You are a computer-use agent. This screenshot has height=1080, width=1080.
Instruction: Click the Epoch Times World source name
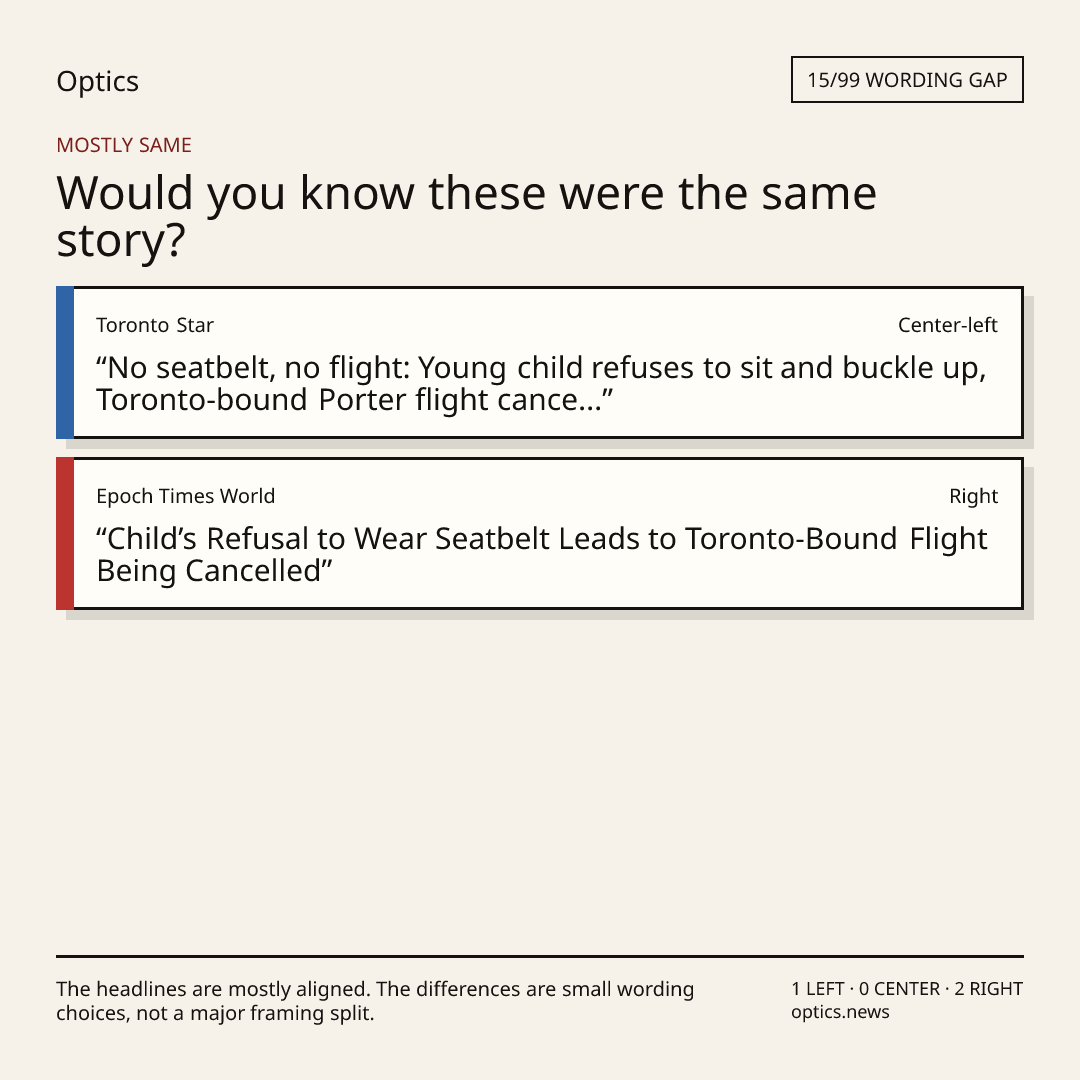point(186,496)
